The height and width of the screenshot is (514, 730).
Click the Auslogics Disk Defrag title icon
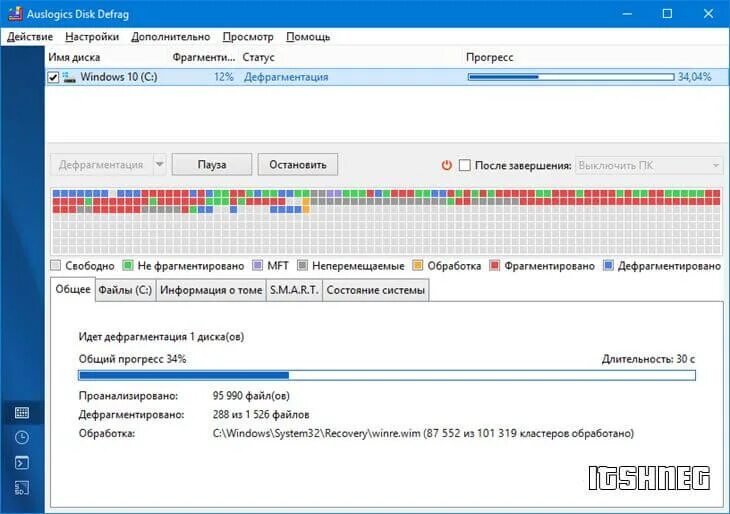15,14
